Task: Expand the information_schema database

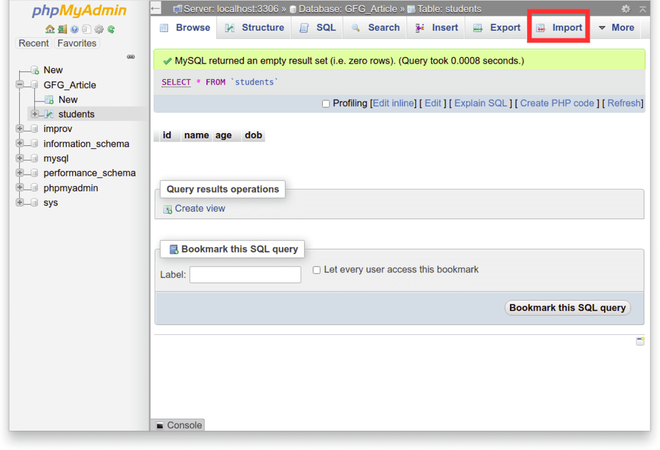Action: [20, 144]
